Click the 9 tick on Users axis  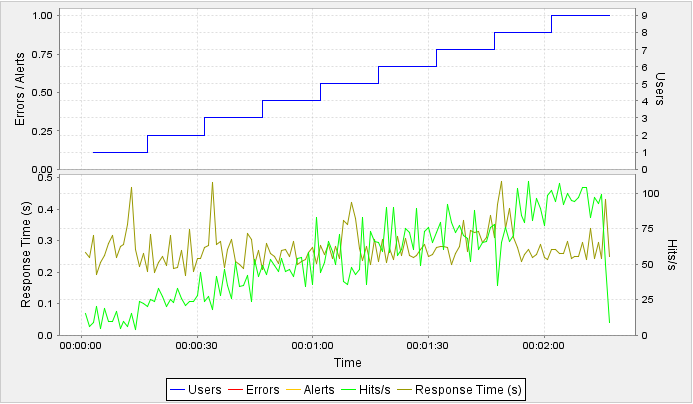[x=647, y=16]
